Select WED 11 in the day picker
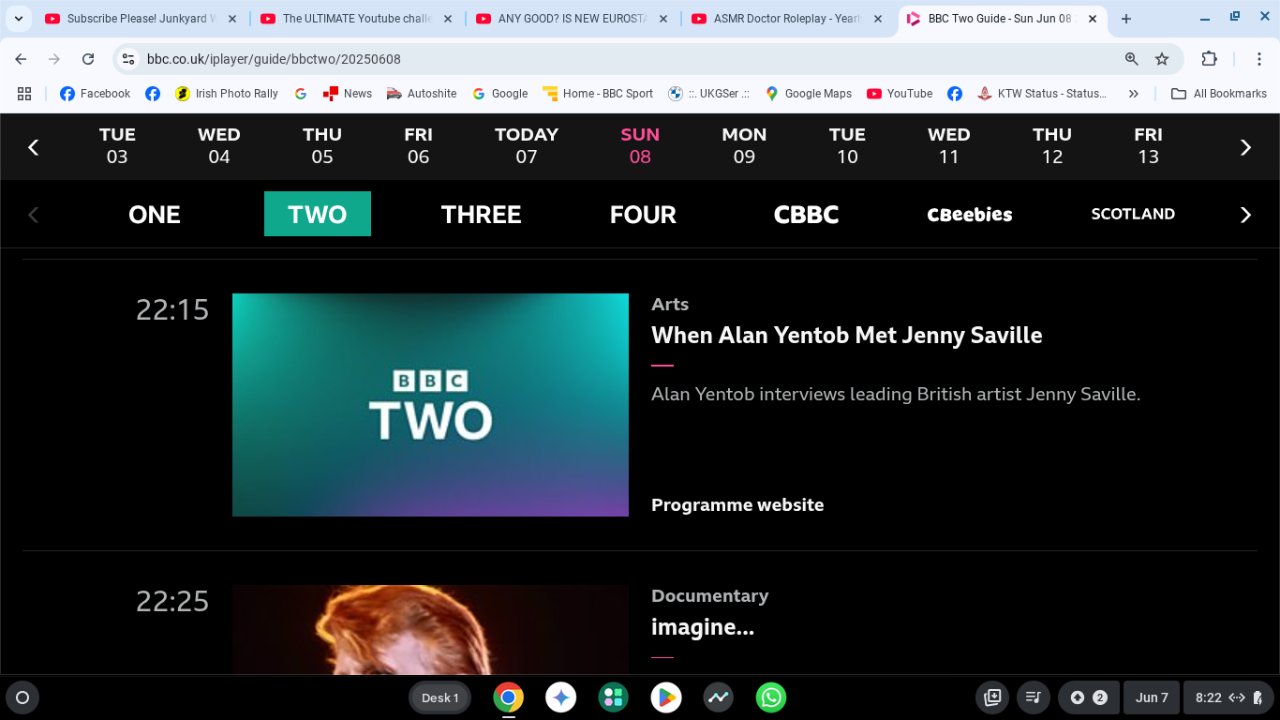 click(949, 146)
